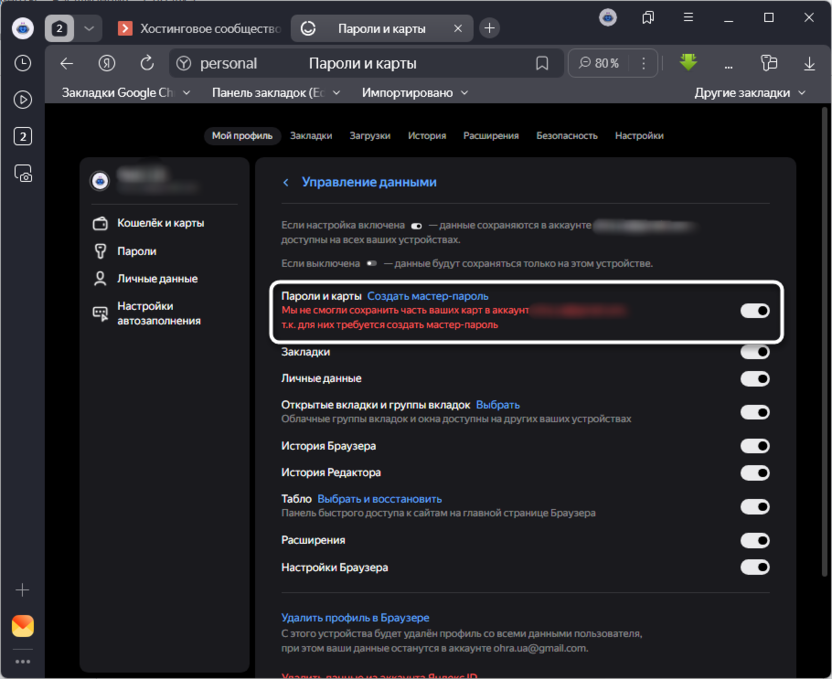The image size is (832, 679).
Task: Open downloads arrow icon
Action: coord(809,64)
